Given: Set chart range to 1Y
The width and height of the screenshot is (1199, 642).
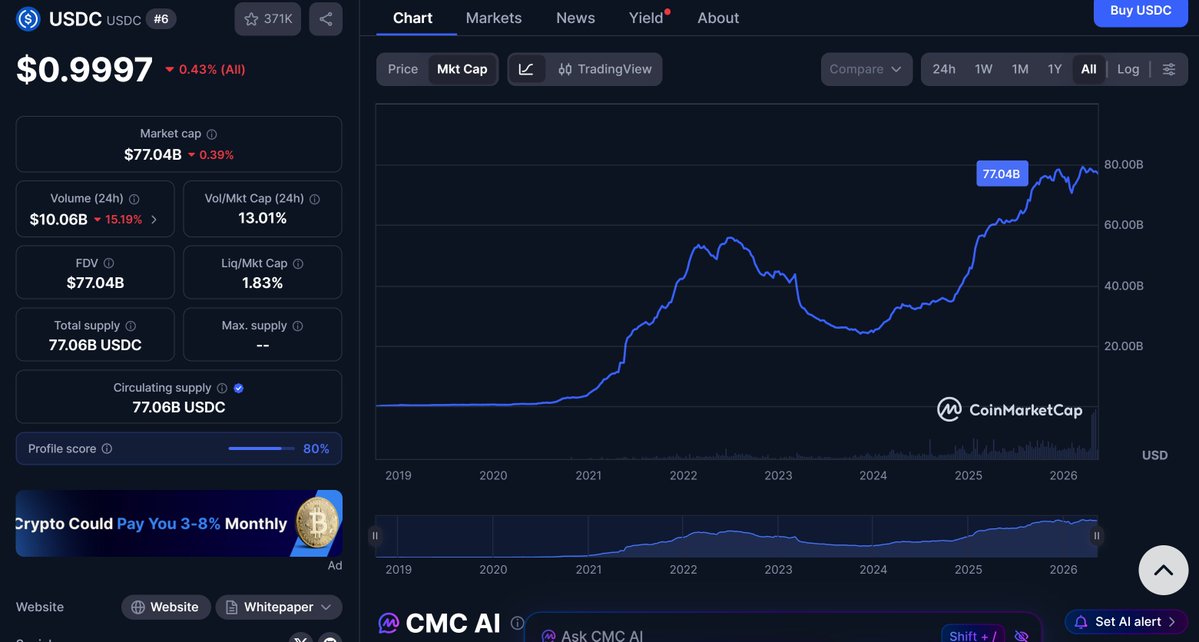Looking at the screenshot, I should 1054,69.
